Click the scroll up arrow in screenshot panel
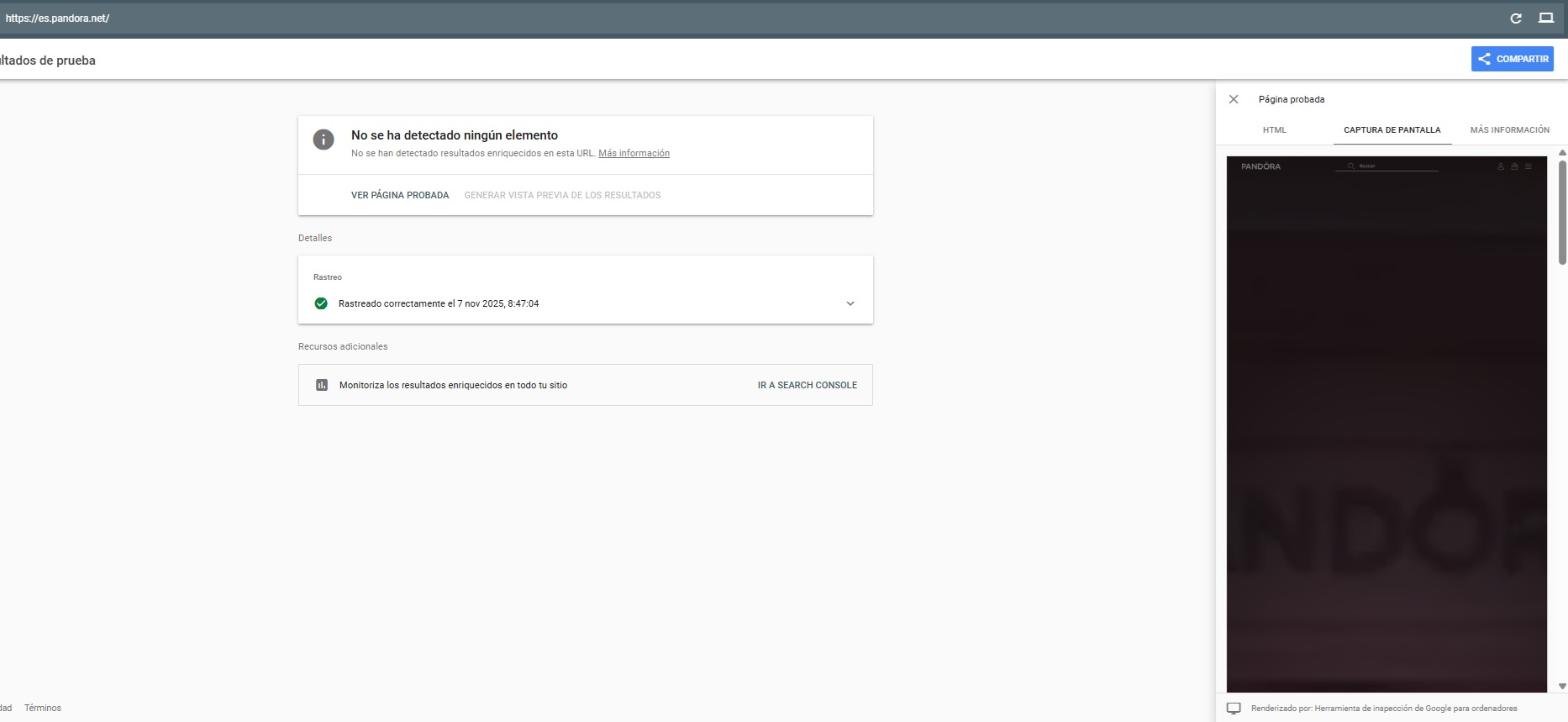The width and height of the screenshot is (1568, 722). click(1562, 153)
